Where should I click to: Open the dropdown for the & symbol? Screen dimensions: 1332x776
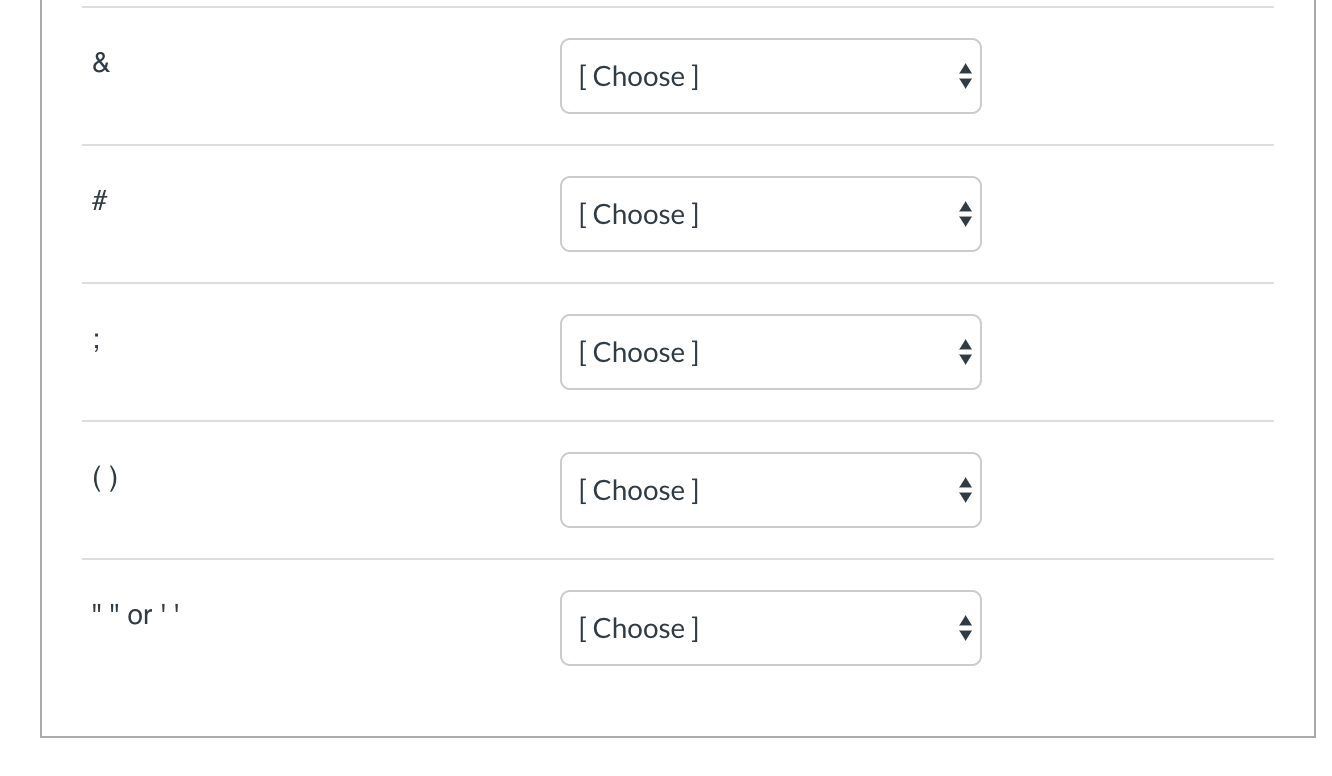[770, 76]
